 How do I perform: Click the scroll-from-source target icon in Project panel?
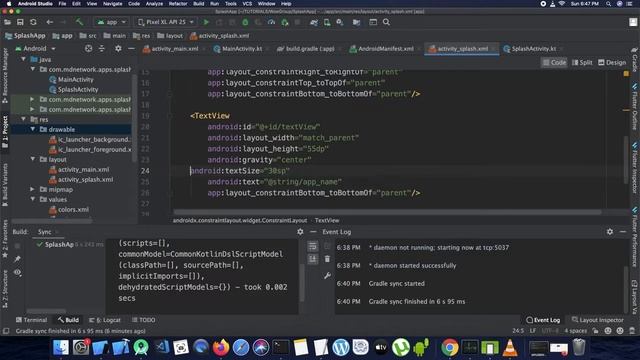point(88,49)
